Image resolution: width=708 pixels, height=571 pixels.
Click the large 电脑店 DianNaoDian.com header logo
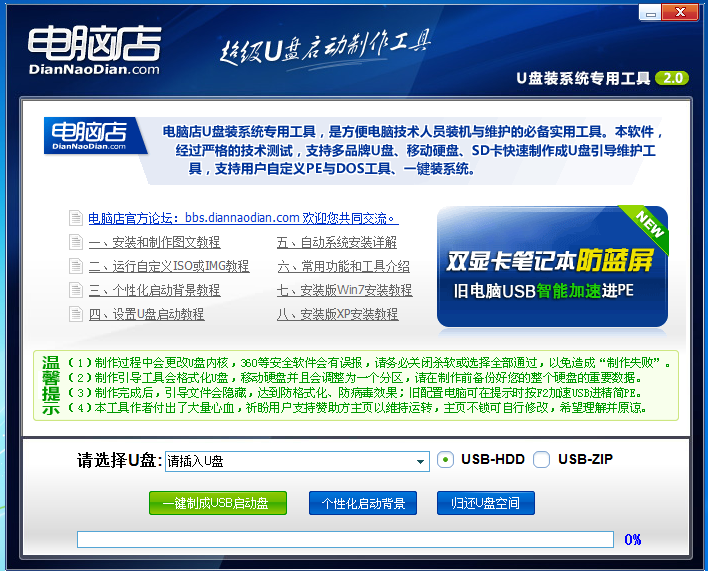(x=94, y=51)
